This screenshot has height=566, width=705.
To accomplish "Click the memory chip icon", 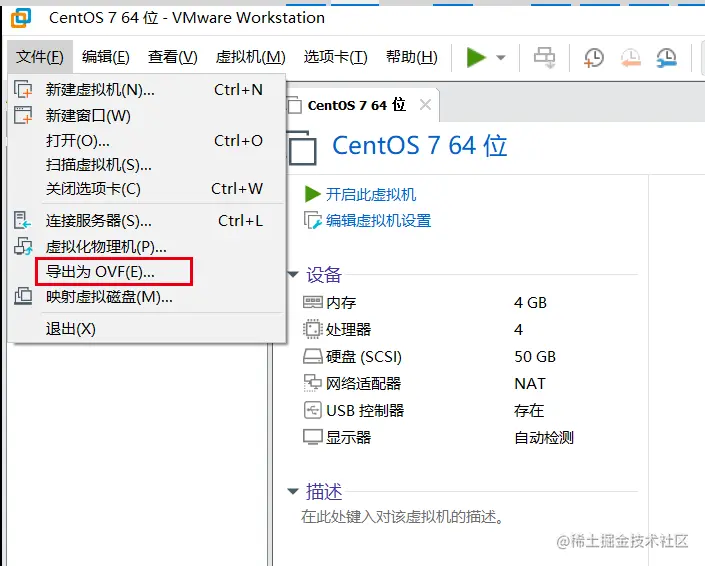I will pos(312,302).
